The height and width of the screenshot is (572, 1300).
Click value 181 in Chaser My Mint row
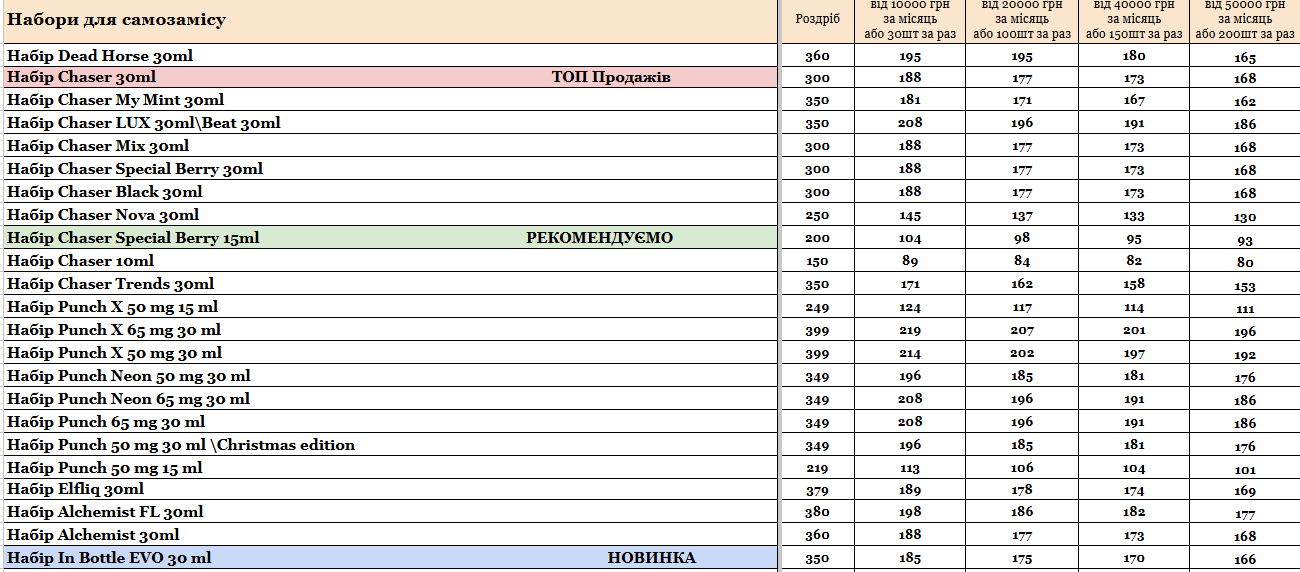coord(910,100)
